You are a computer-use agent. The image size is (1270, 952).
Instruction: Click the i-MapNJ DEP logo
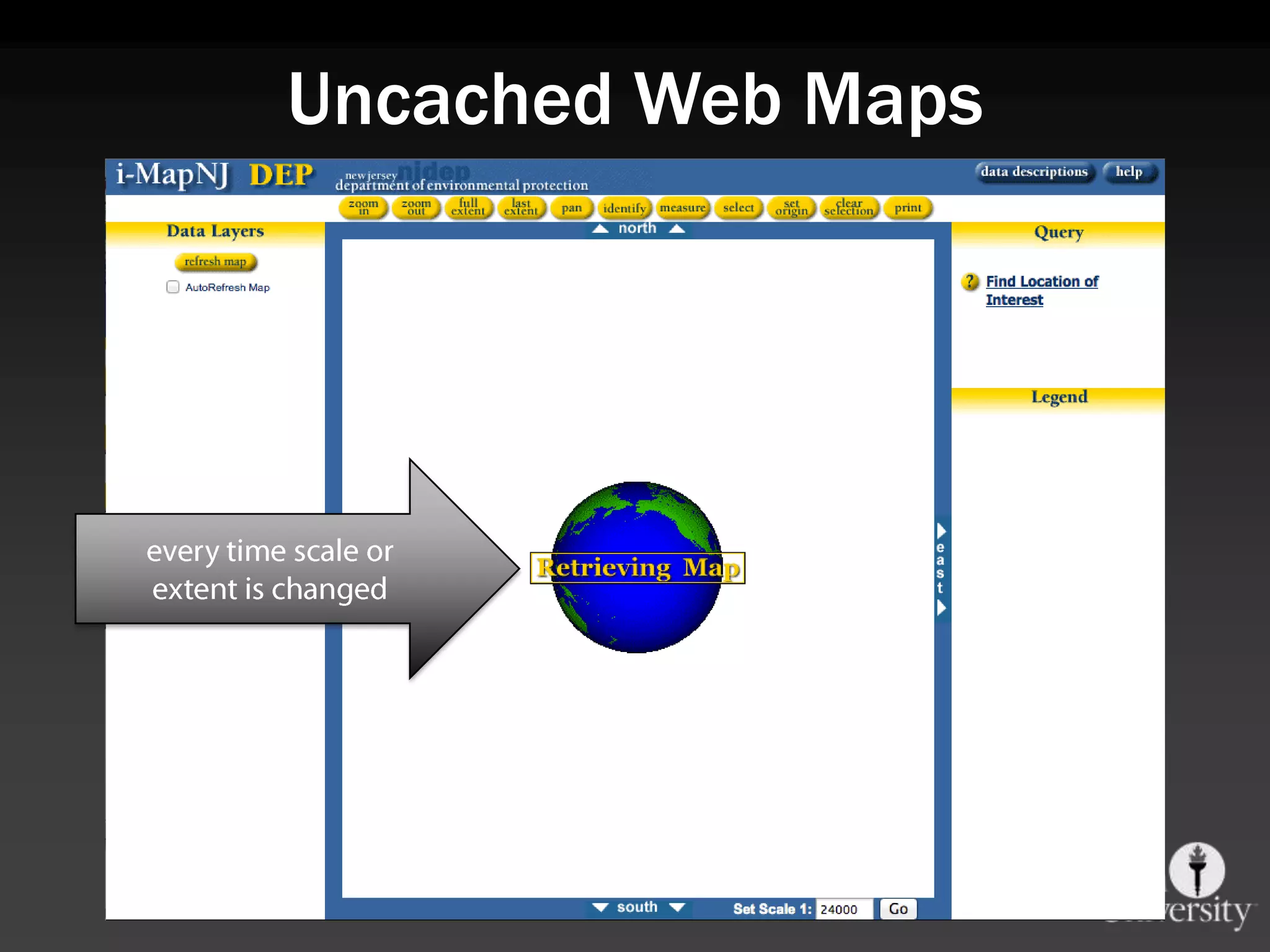click(215, 175)
